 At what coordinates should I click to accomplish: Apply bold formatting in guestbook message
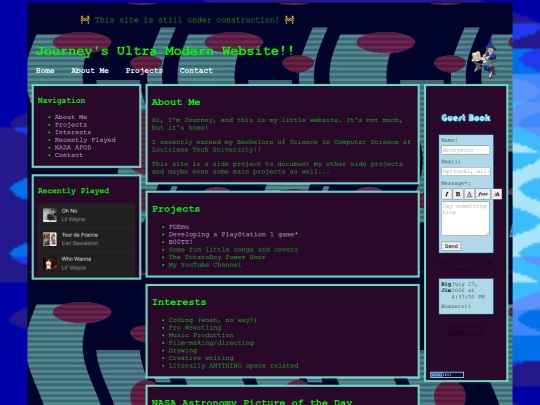[458, 194]
